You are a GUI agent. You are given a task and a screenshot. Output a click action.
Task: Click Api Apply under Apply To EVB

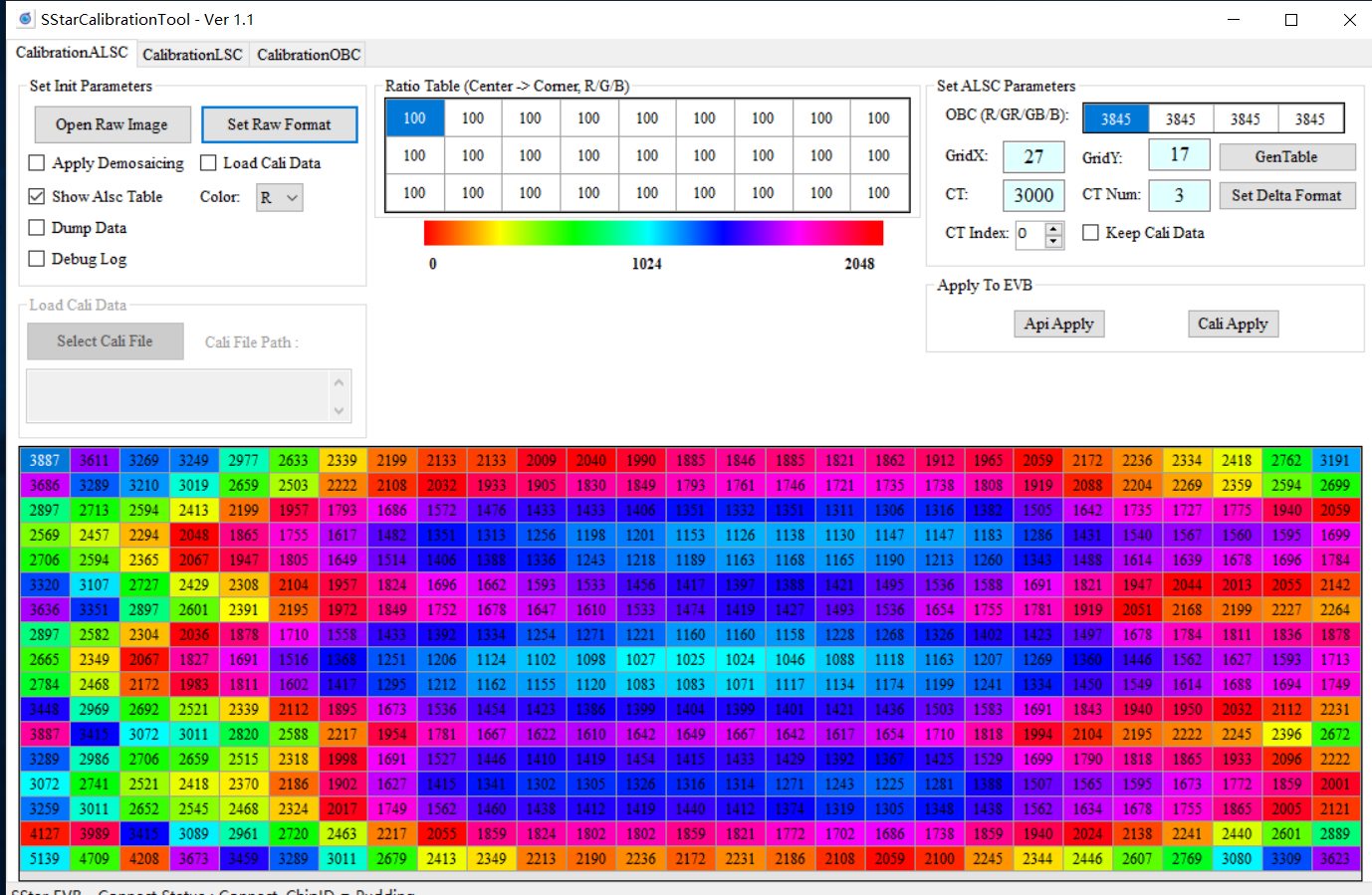(x=1058, y=324)
